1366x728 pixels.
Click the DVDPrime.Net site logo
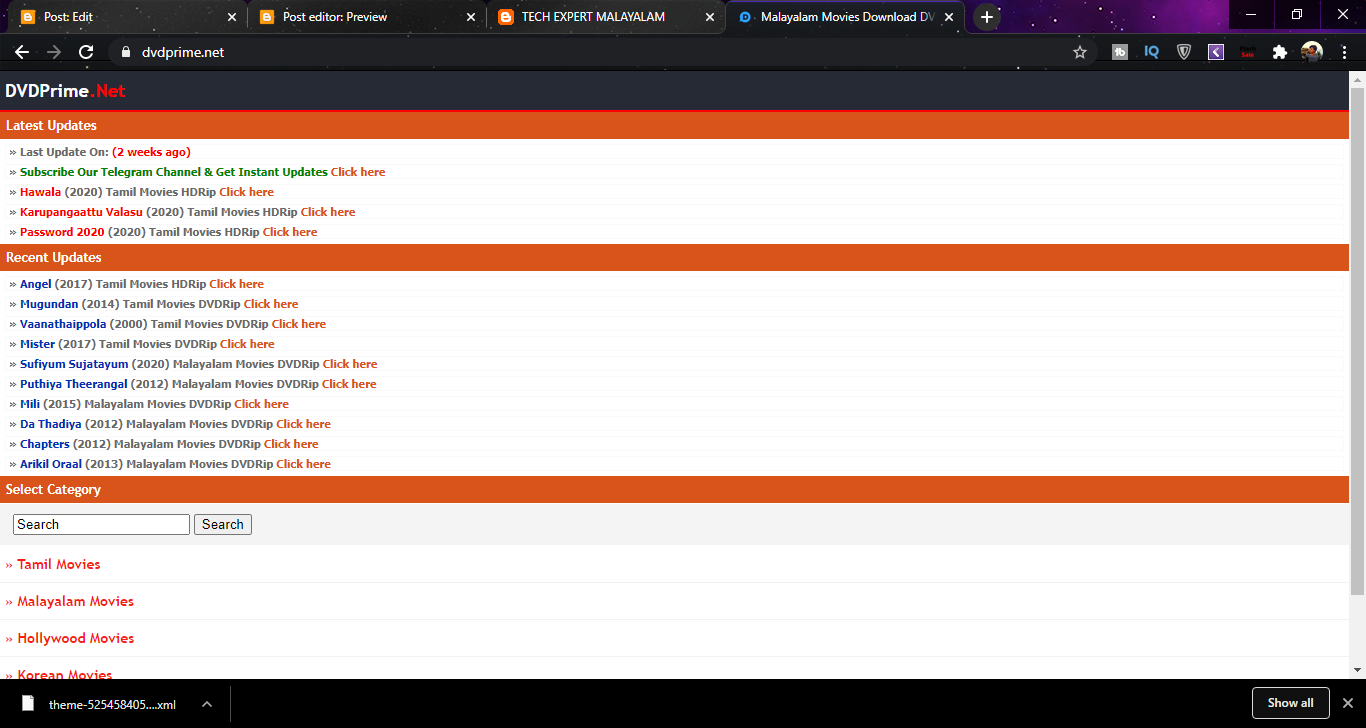click(x=65, y=91)
